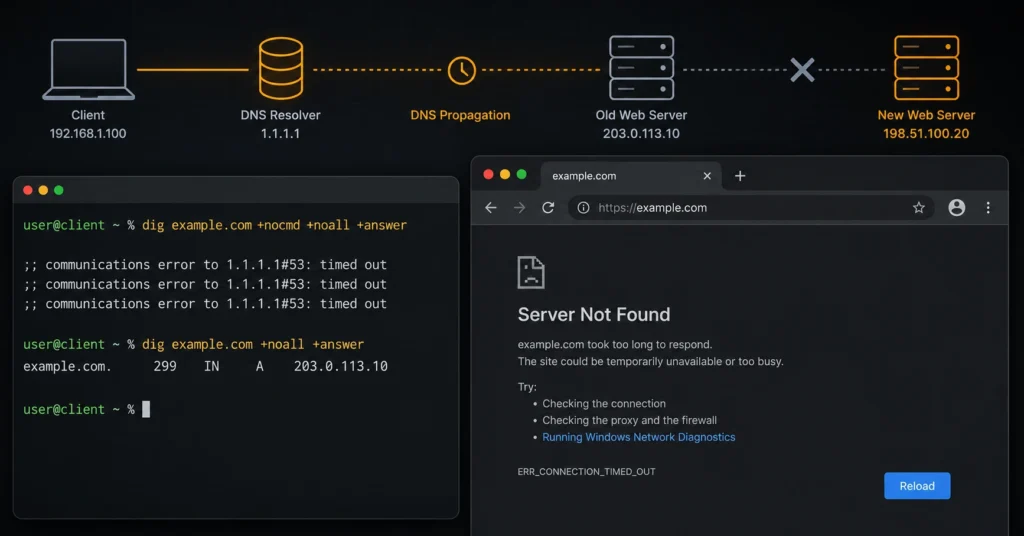1024x536 pixels.
Task: Open site info icon in address bar
Action: point(583,208)
